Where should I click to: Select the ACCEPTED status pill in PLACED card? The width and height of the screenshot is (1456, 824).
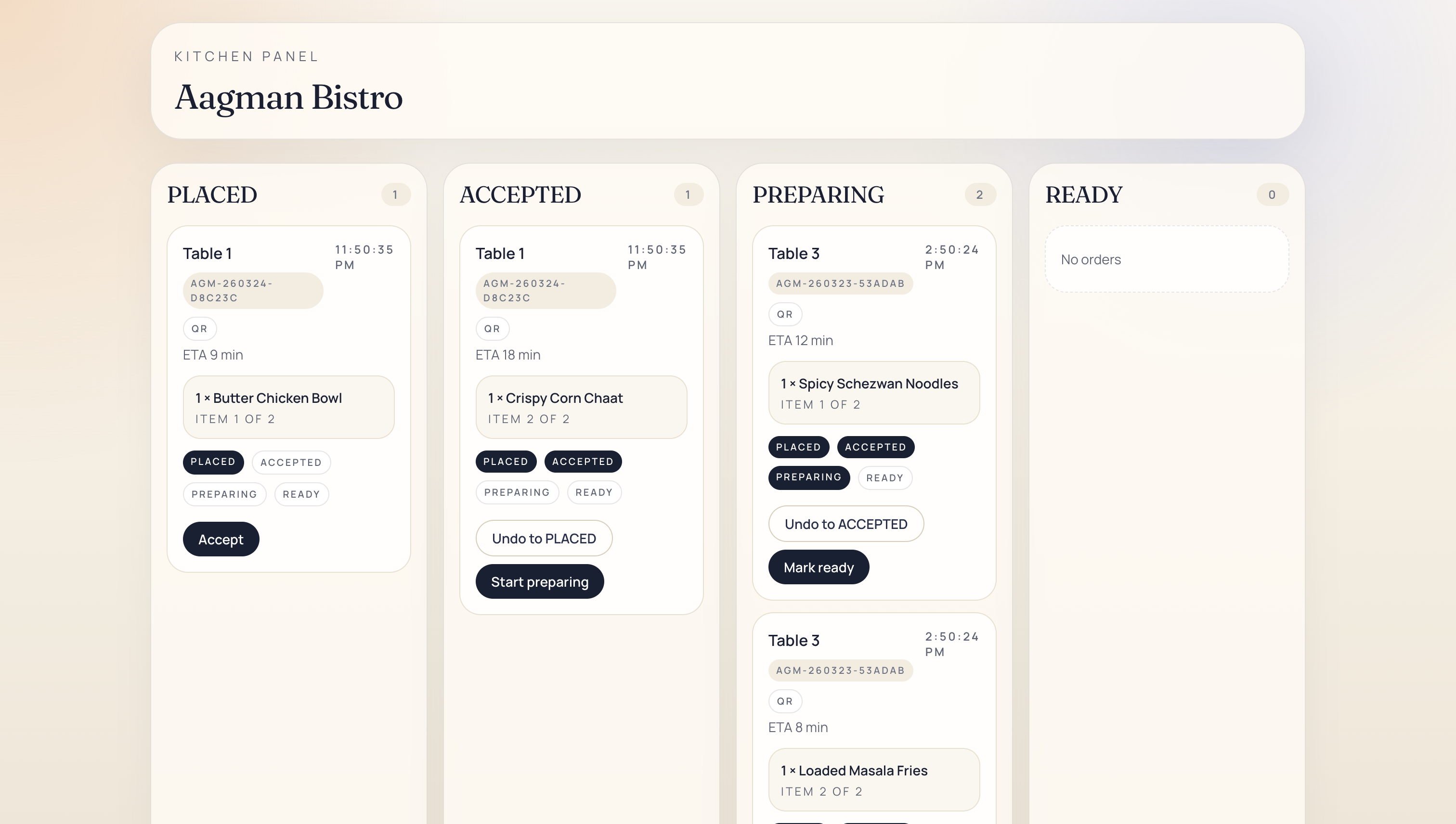tap(291, 462)
